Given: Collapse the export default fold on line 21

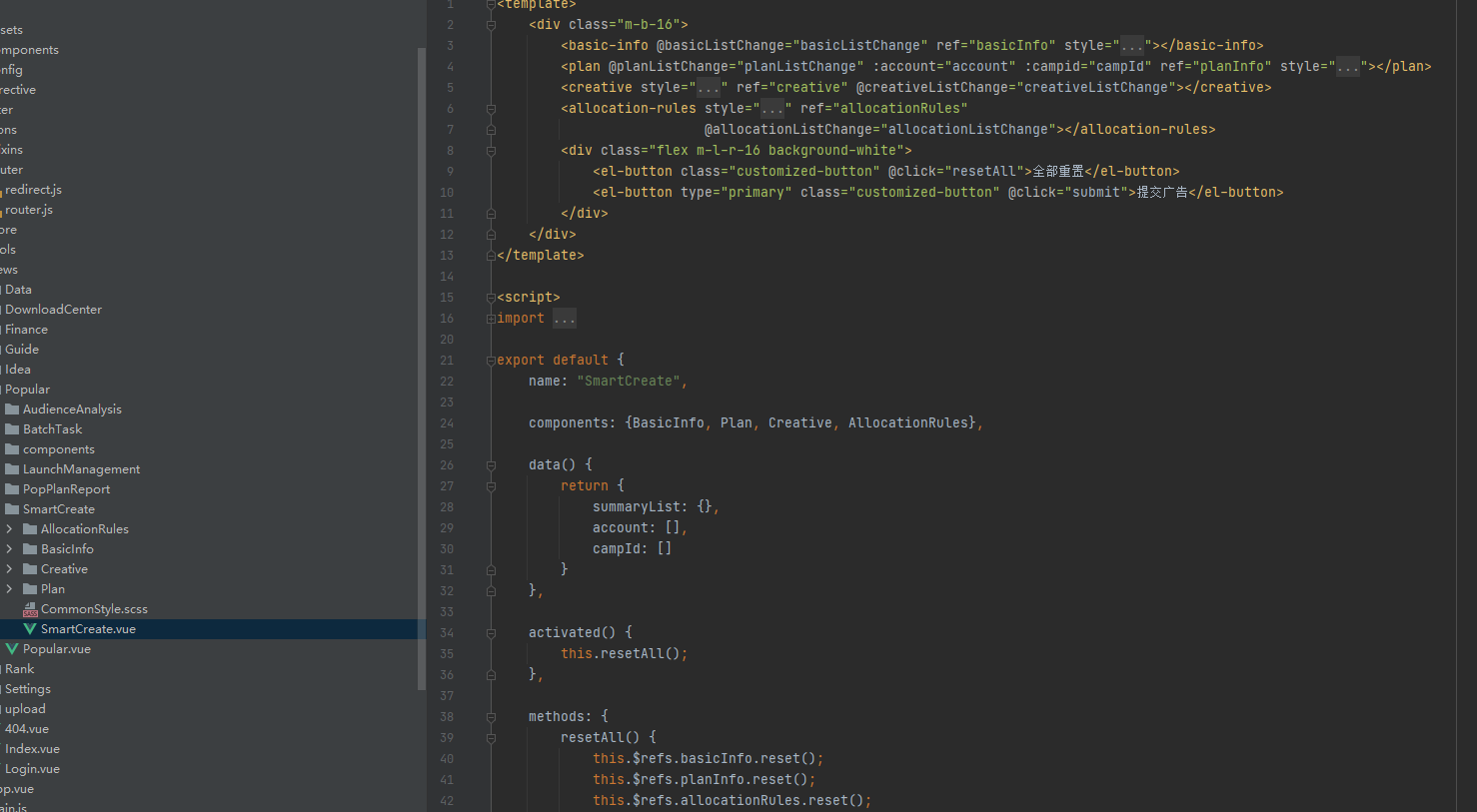Looking at the screenshot, I should pos(491,361).
